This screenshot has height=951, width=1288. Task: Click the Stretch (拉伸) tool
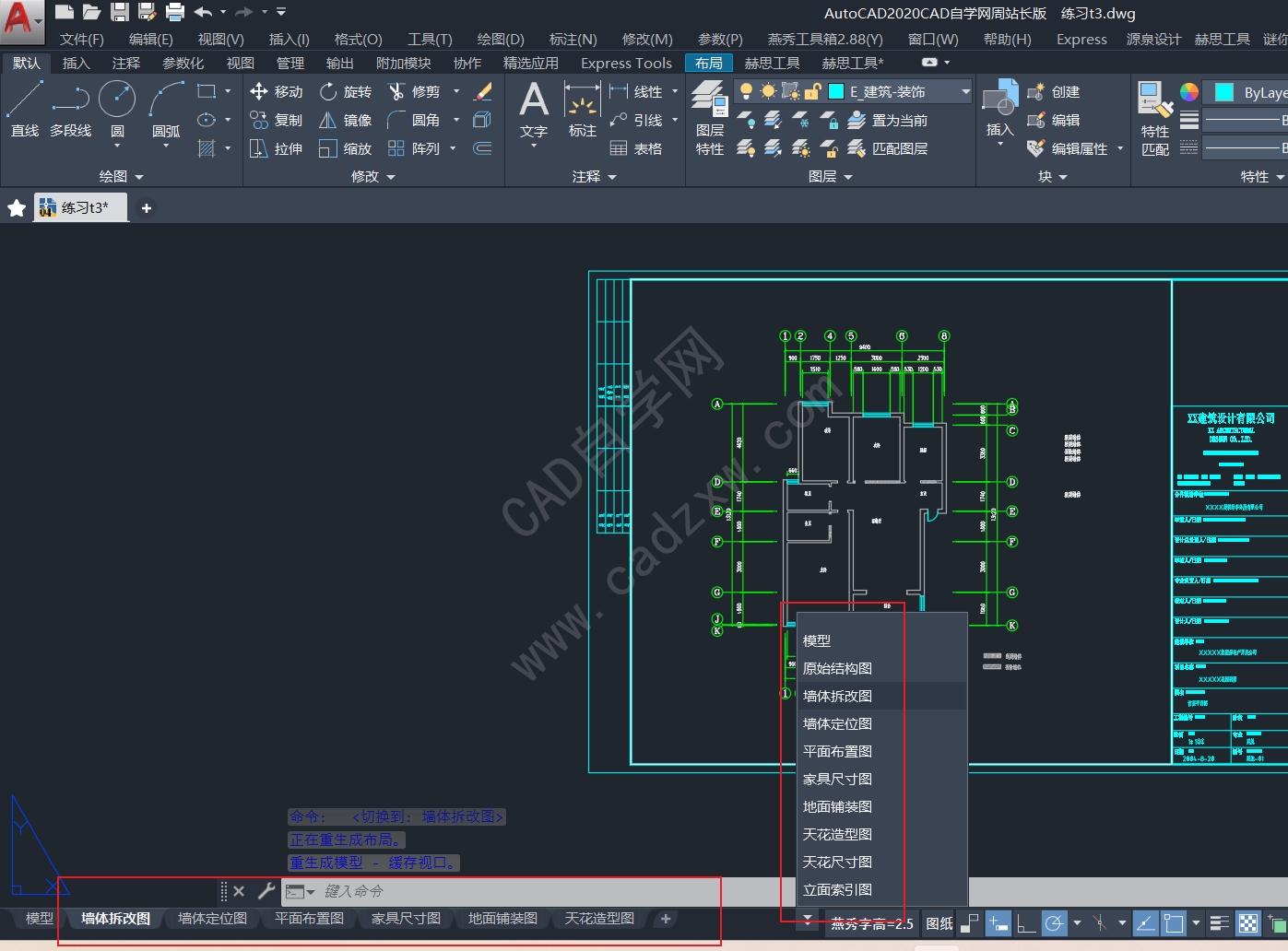pyautogui.click(x=276, y=148)
